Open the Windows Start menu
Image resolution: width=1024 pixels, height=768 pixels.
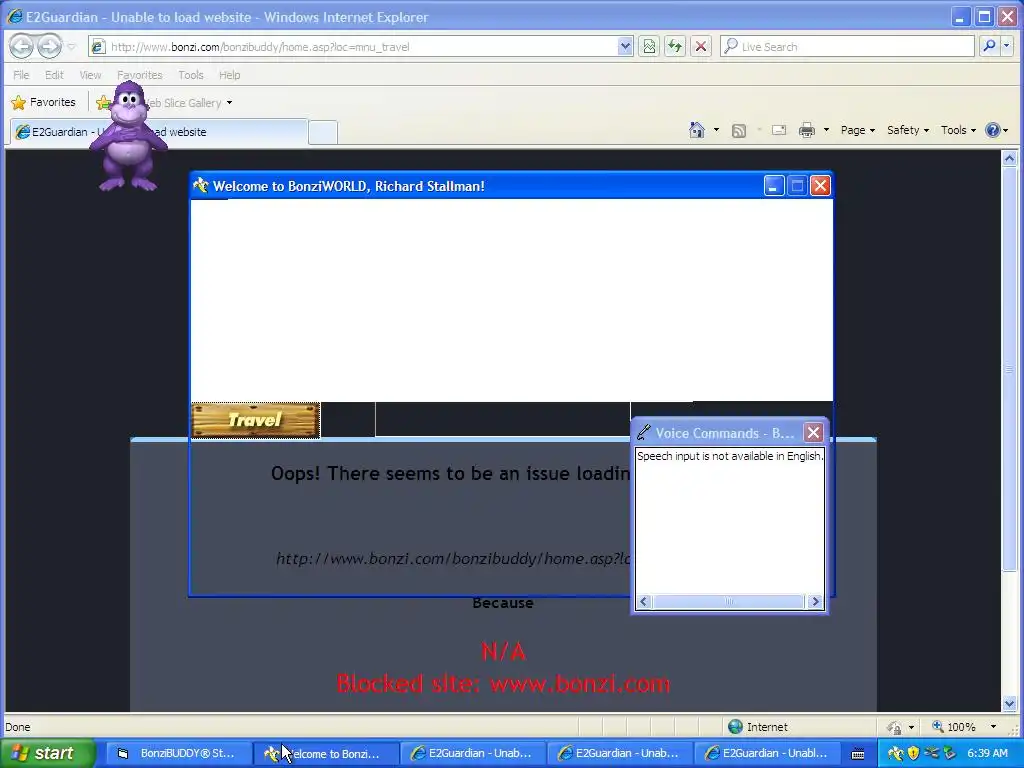coord(47,753)
